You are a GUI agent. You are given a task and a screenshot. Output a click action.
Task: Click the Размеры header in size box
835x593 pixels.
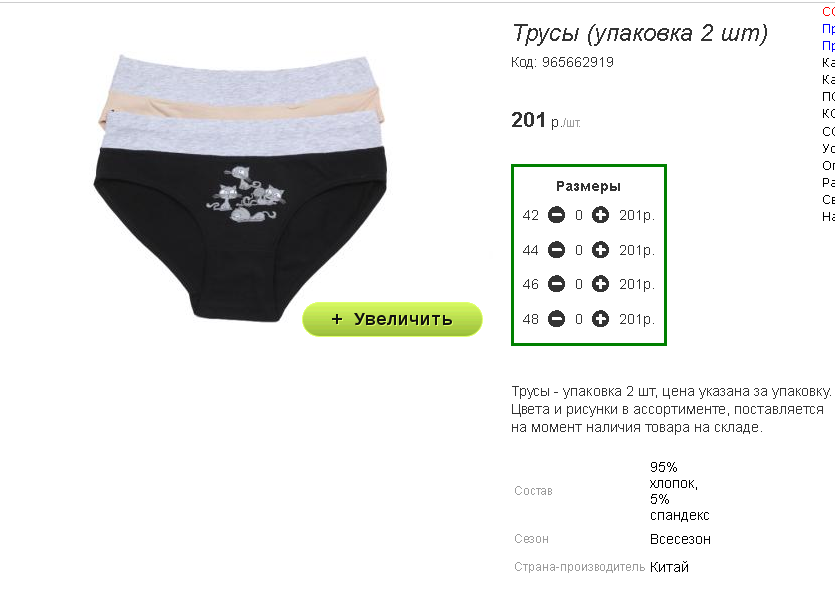tap(588, 186)
